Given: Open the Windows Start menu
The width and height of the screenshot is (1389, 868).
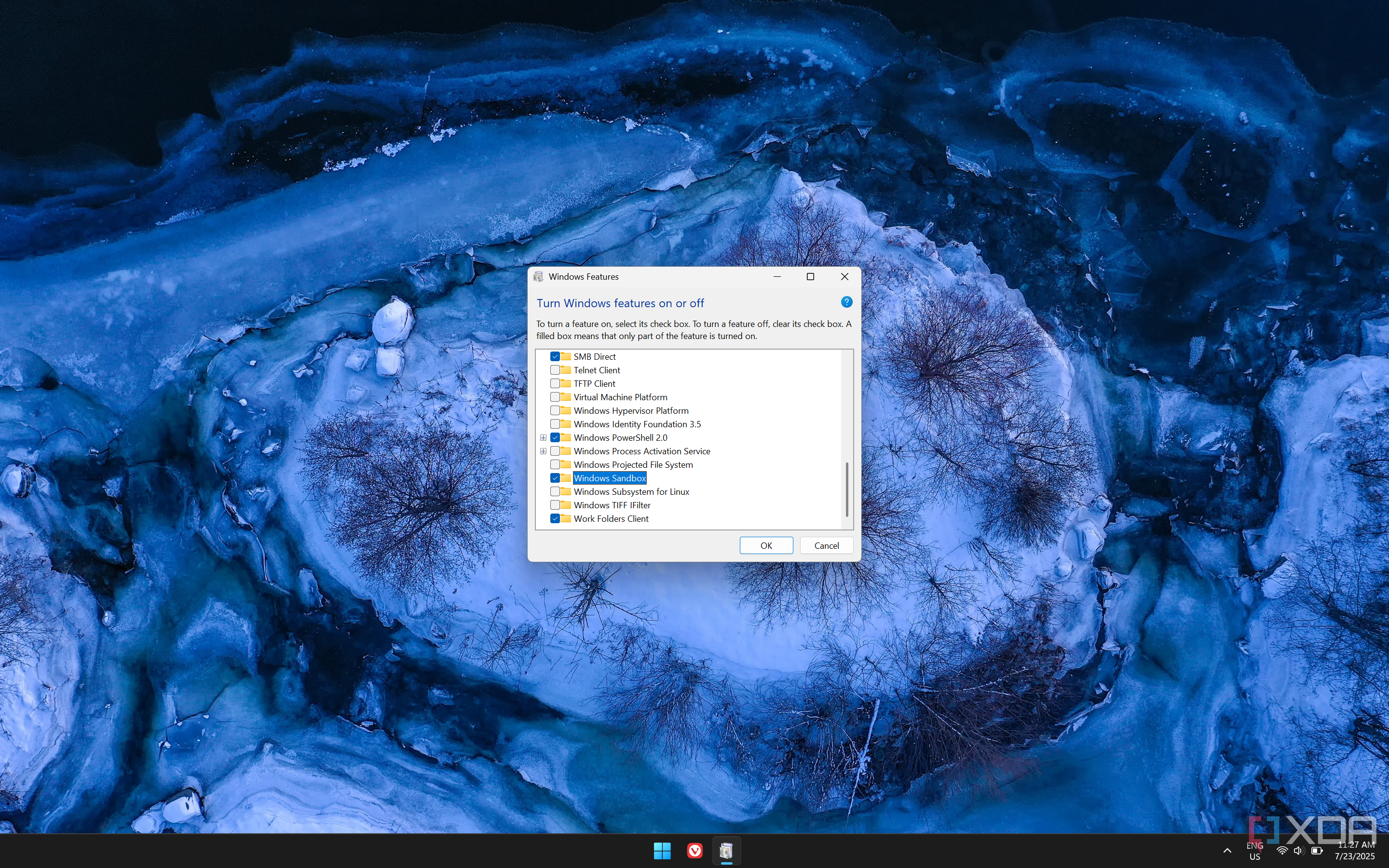Looking at the screenshot, I should tap(662, 850).
